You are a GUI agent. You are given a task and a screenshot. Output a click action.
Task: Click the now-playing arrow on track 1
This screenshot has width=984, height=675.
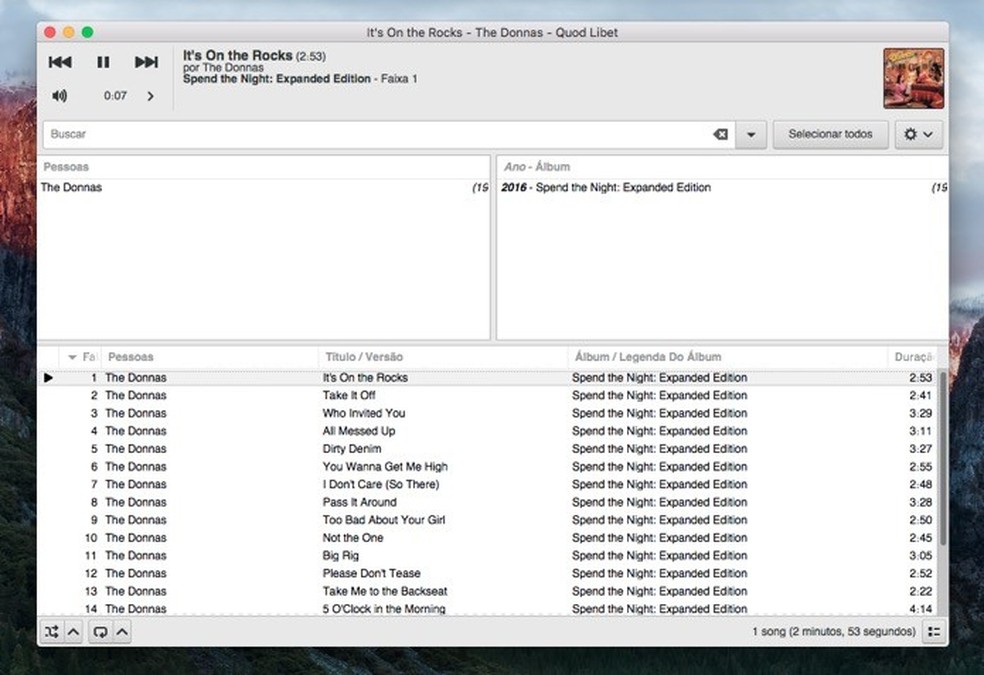pos(48,378)
